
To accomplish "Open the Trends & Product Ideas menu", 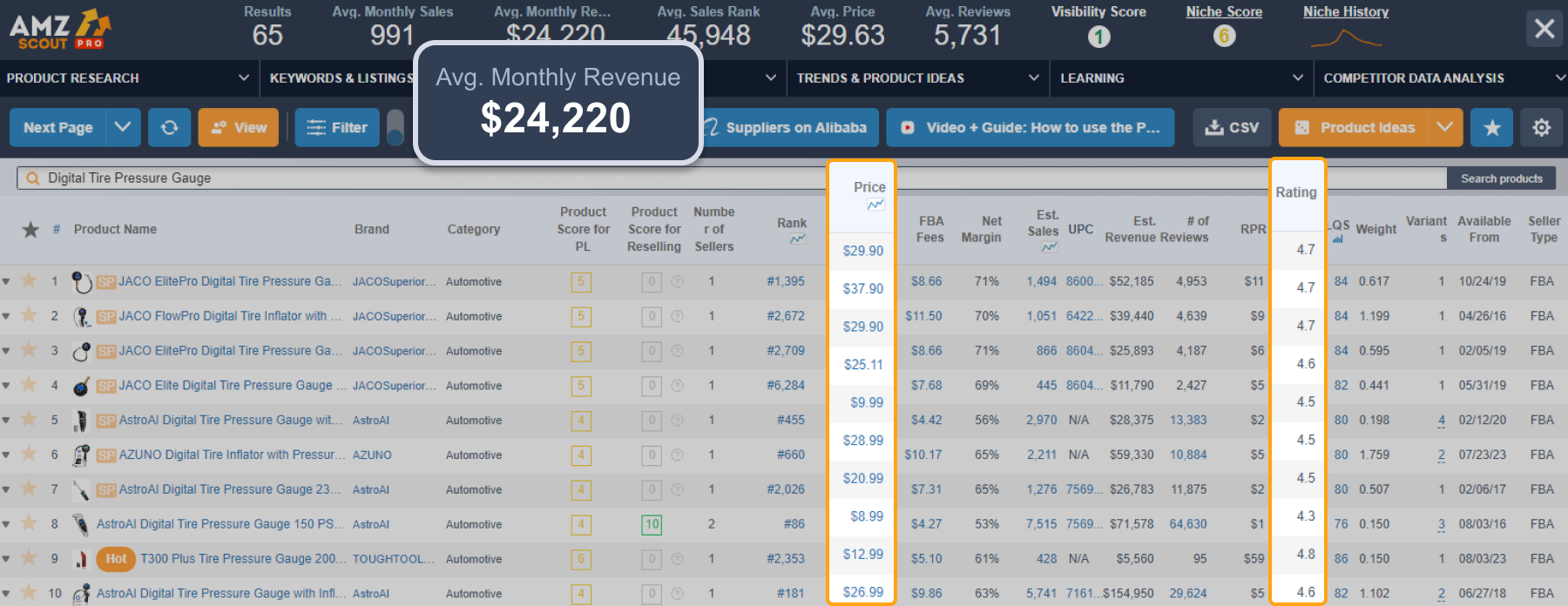I will (x=917, y=77).
